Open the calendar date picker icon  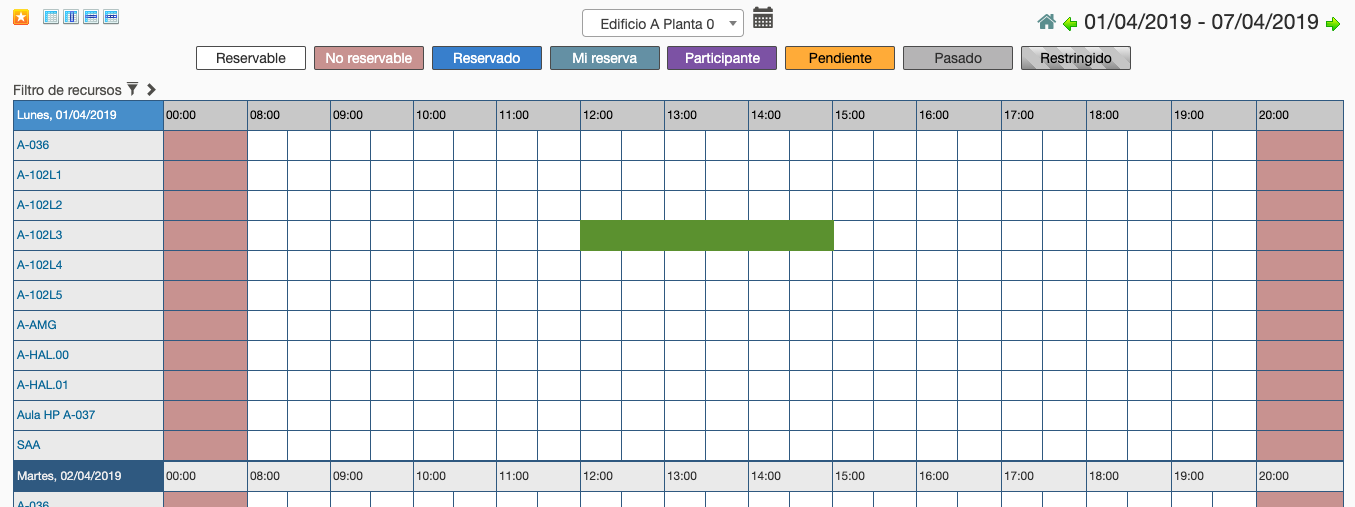pos(763,18)
